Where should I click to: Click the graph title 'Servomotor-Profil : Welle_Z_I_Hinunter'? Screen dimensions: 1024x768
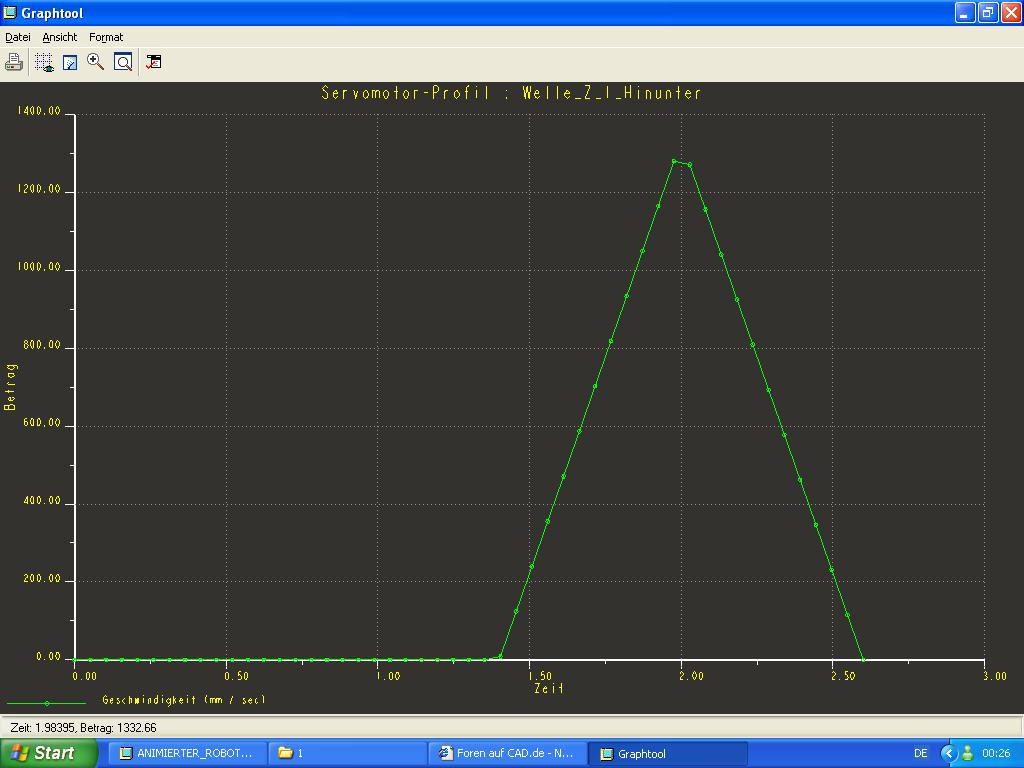[x=511, y=93]
